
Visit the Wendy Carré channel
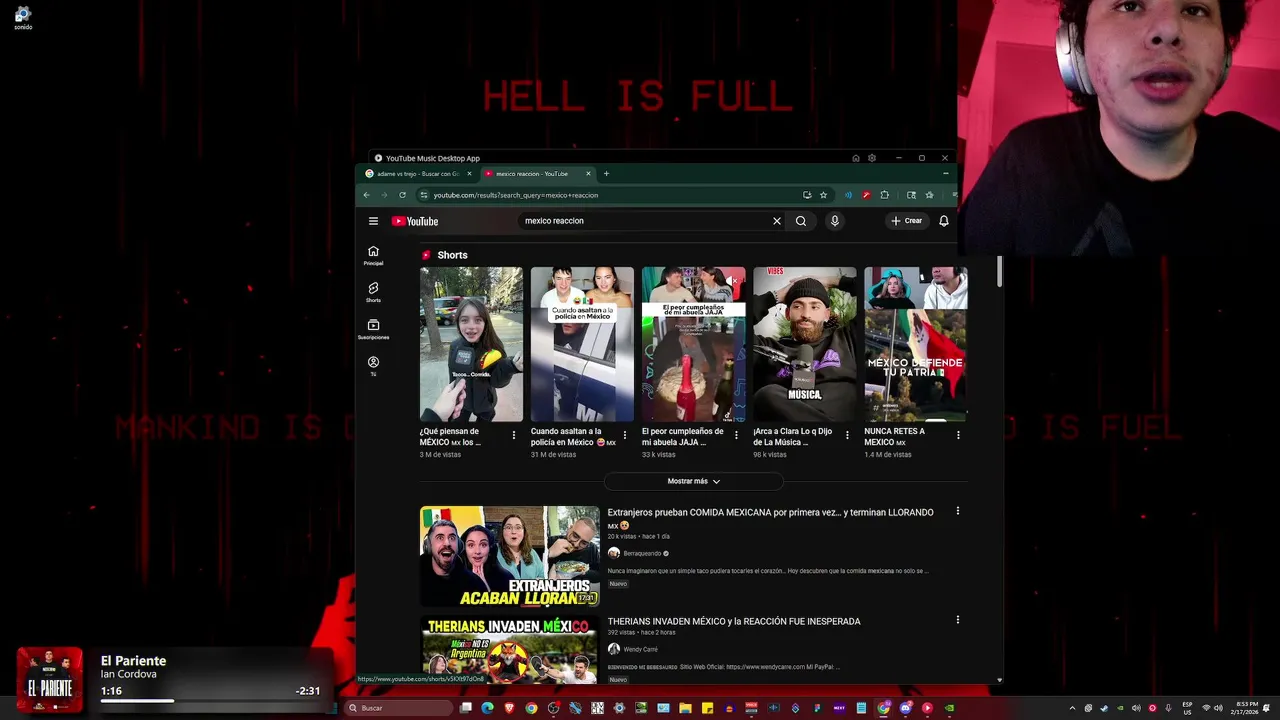click(x=640, y=649)
